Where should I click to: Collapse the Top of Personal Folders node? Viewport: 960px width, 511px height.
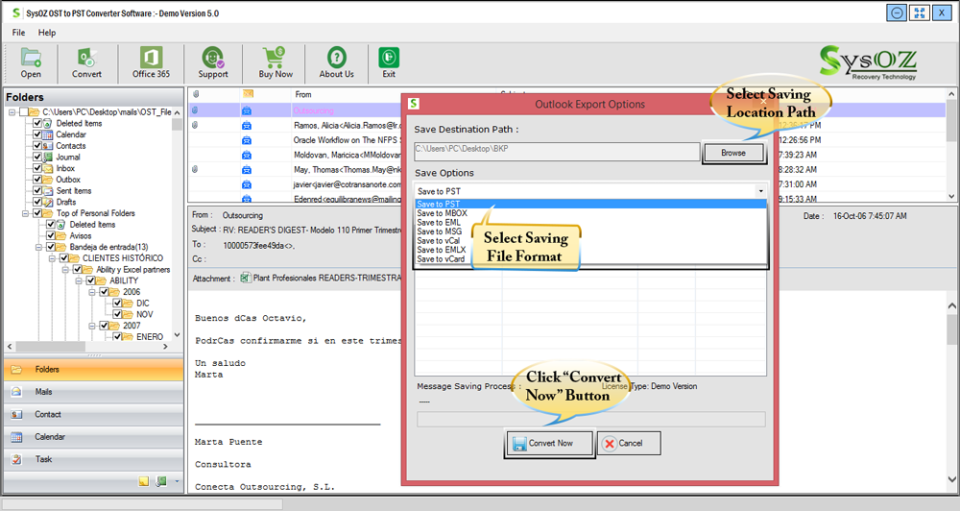click(26, 214)
